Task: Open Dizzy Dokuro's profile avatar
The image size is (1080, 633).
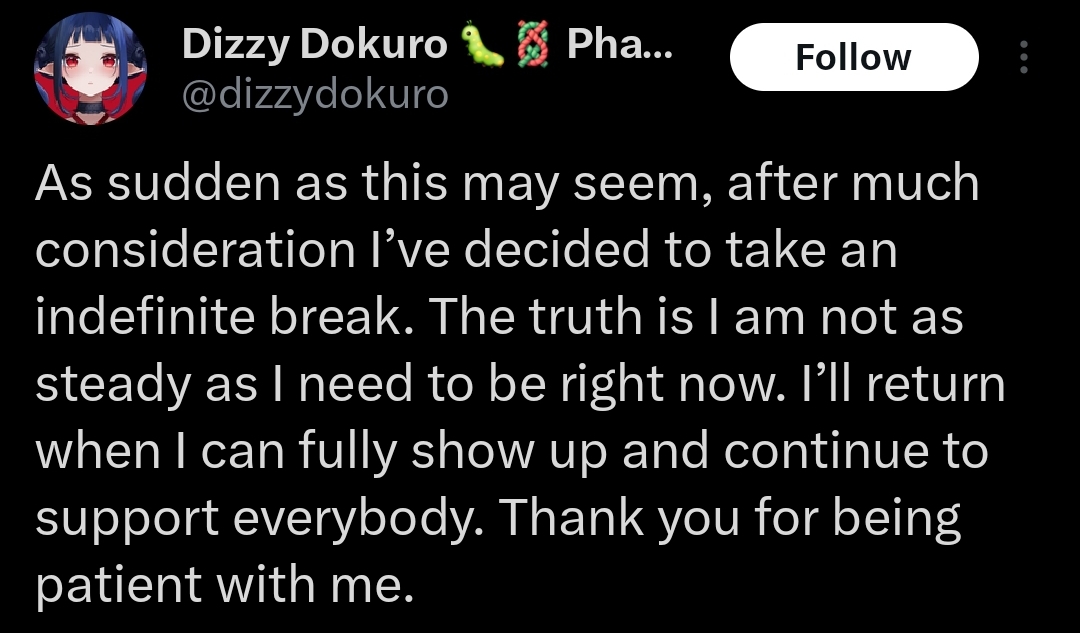Action: (90, 69)
